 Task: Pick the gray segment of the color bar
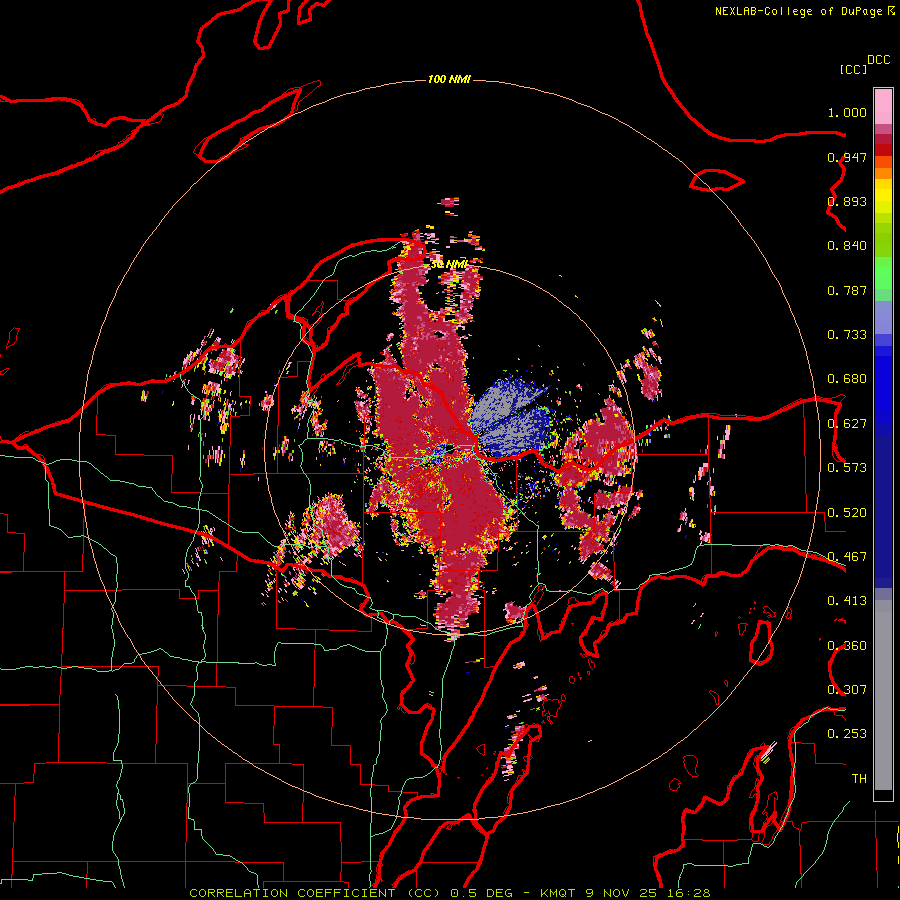pos(883,695)
